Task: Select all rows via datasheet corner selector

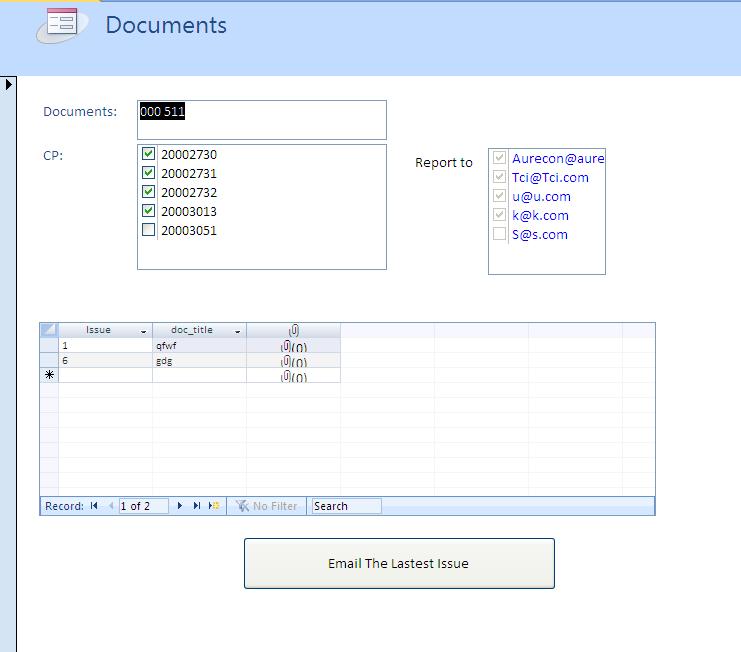Action: [48, 330]
